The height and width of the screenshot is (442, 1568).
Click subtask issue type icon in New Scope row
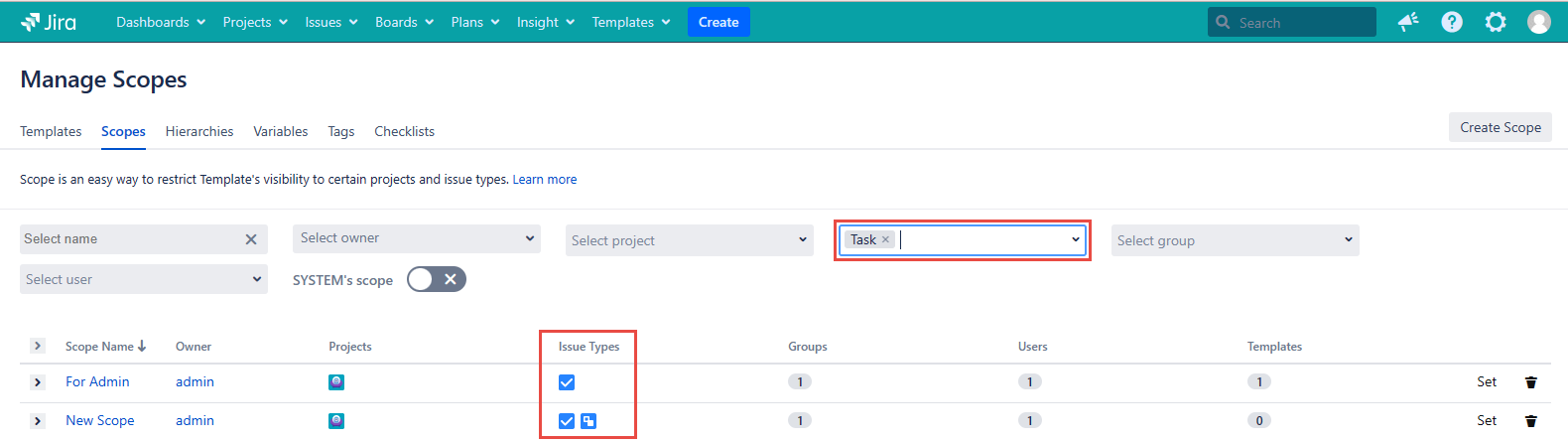[588, 421]
